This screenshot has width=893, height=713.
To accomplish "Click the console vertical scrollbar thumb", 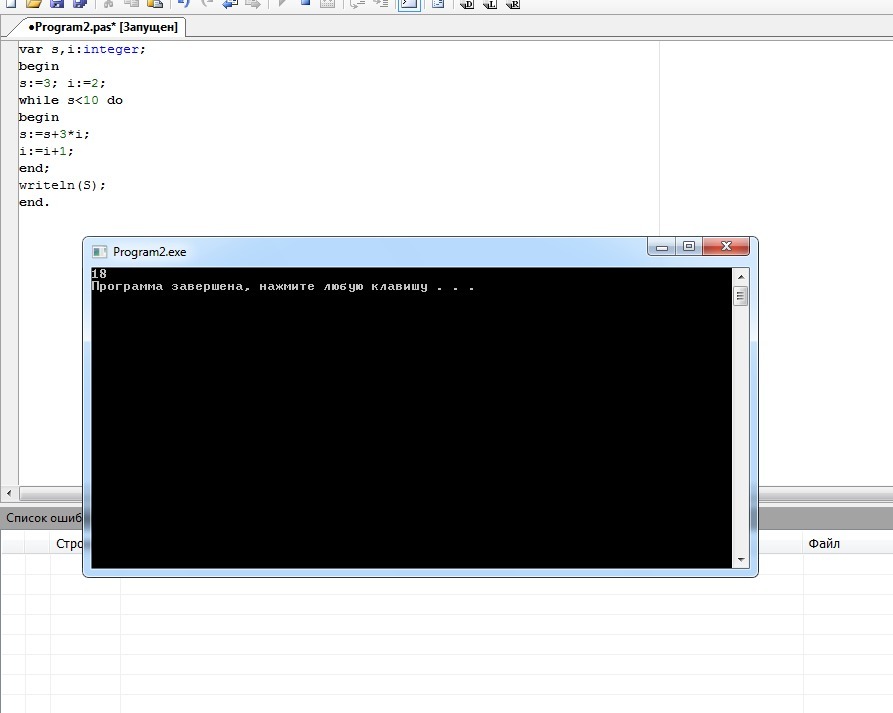I will [741, 296].
